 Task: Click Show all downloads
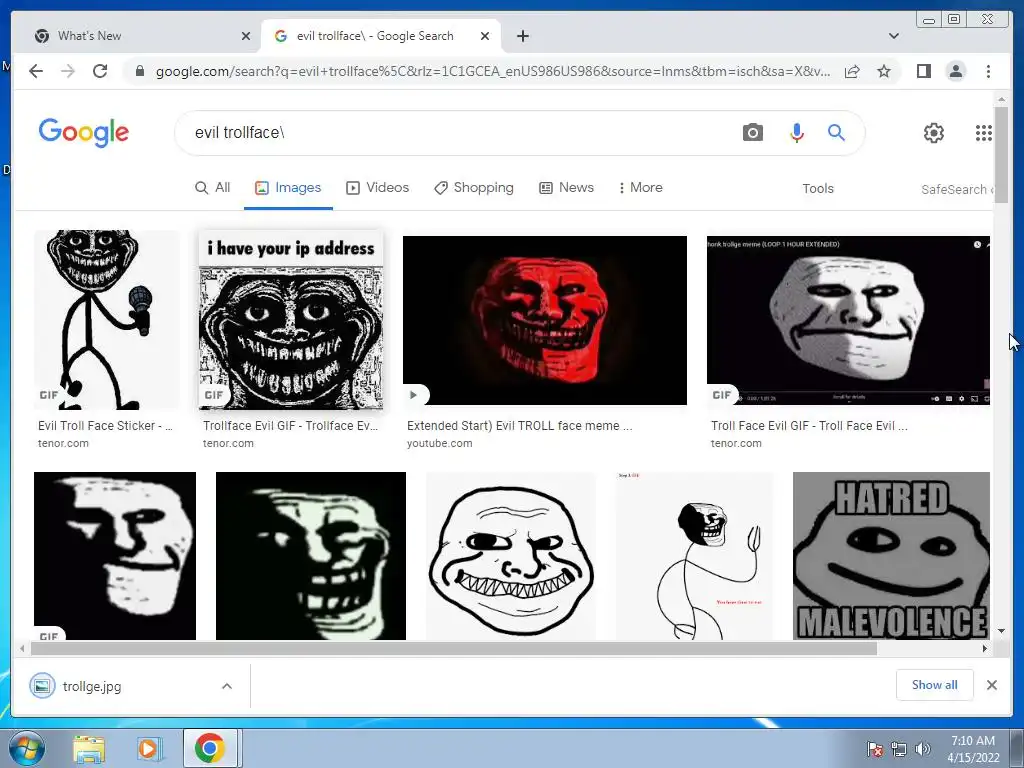[935, 684]
